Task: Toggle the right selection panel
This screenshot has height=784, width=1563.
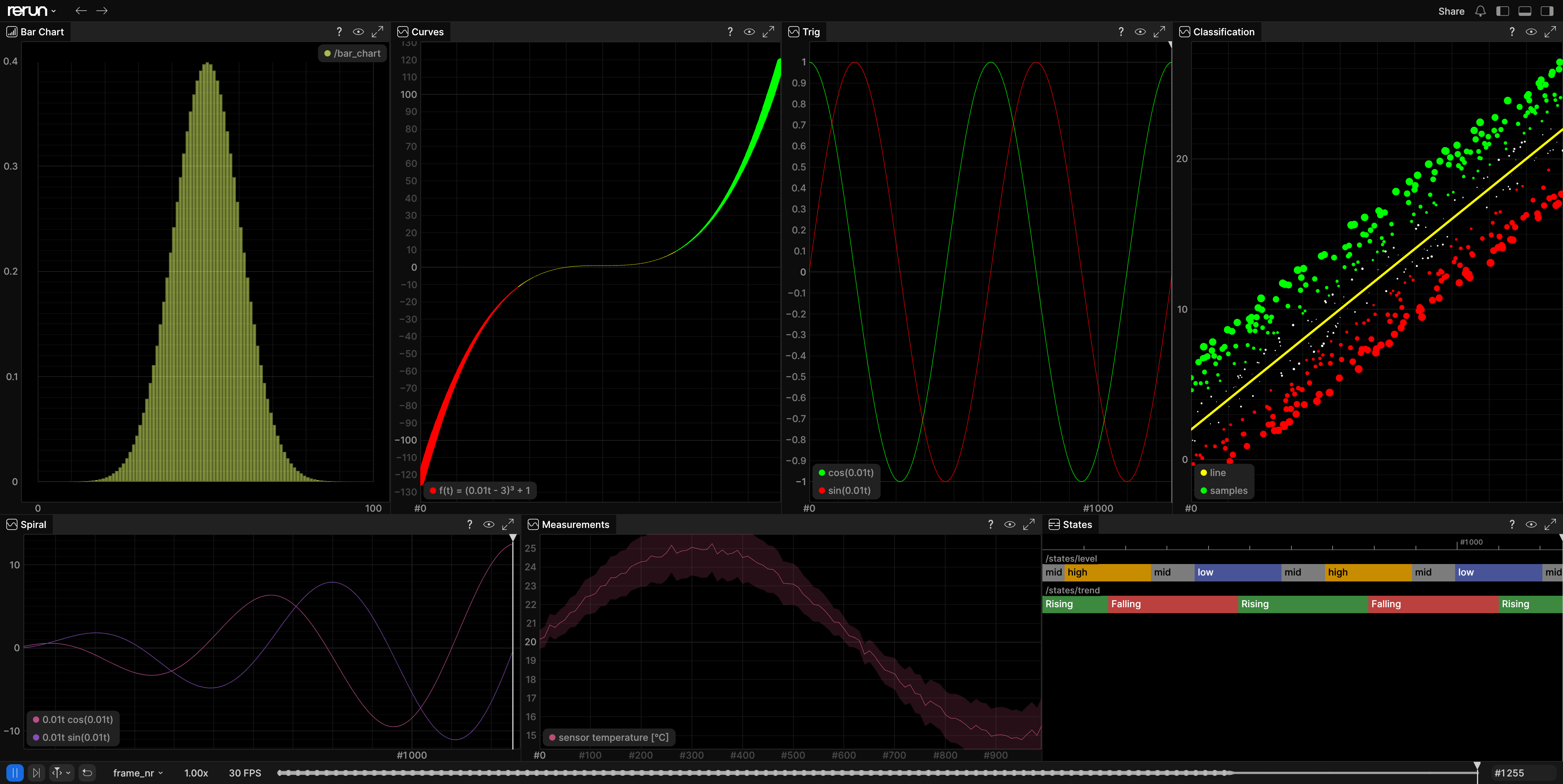Action: (x=1547, y=11)
